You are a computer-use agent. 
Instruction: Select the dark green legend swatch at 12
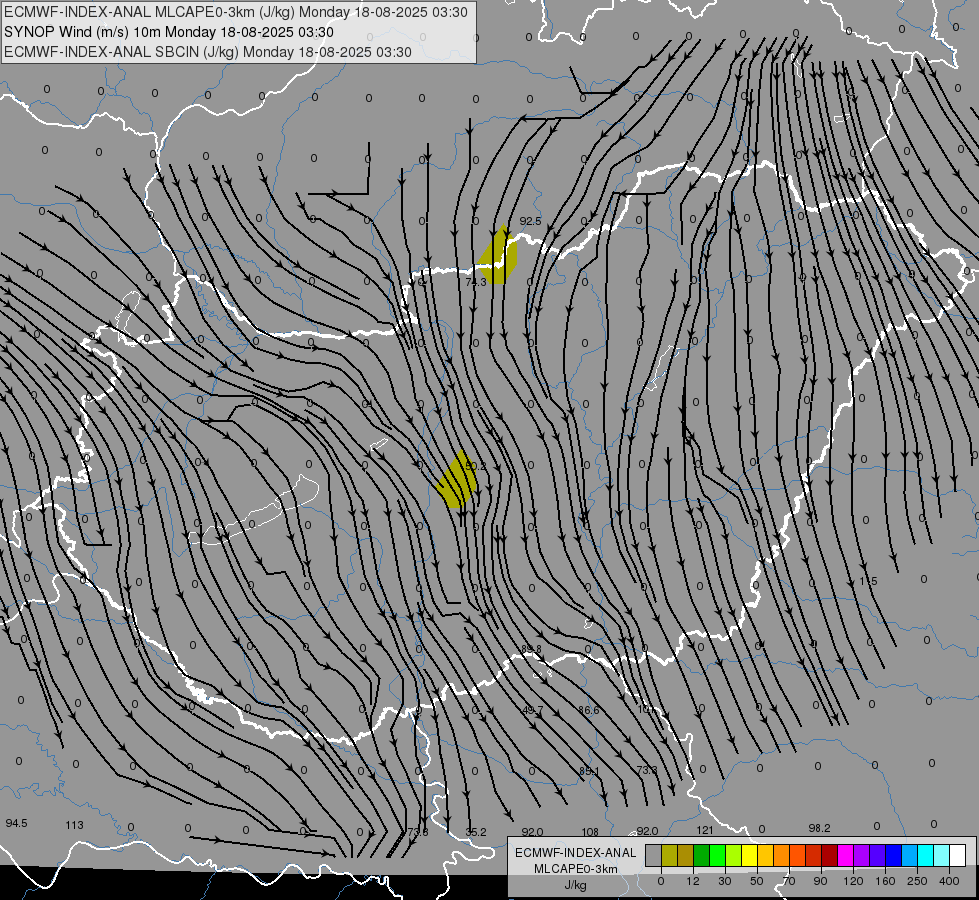[x=701, y=856]
